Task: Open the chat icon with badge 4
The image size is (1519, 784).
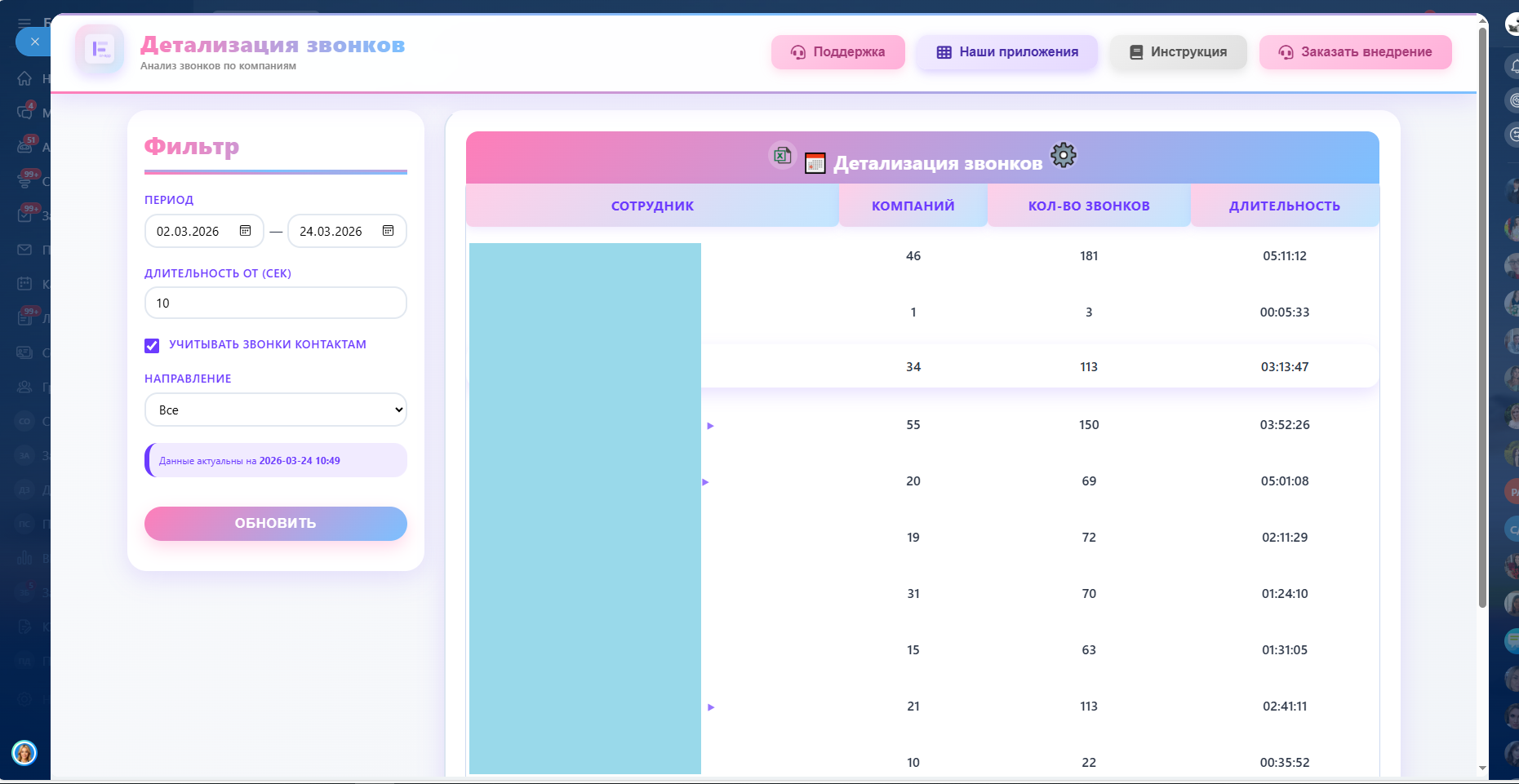Action: (25, 112)
